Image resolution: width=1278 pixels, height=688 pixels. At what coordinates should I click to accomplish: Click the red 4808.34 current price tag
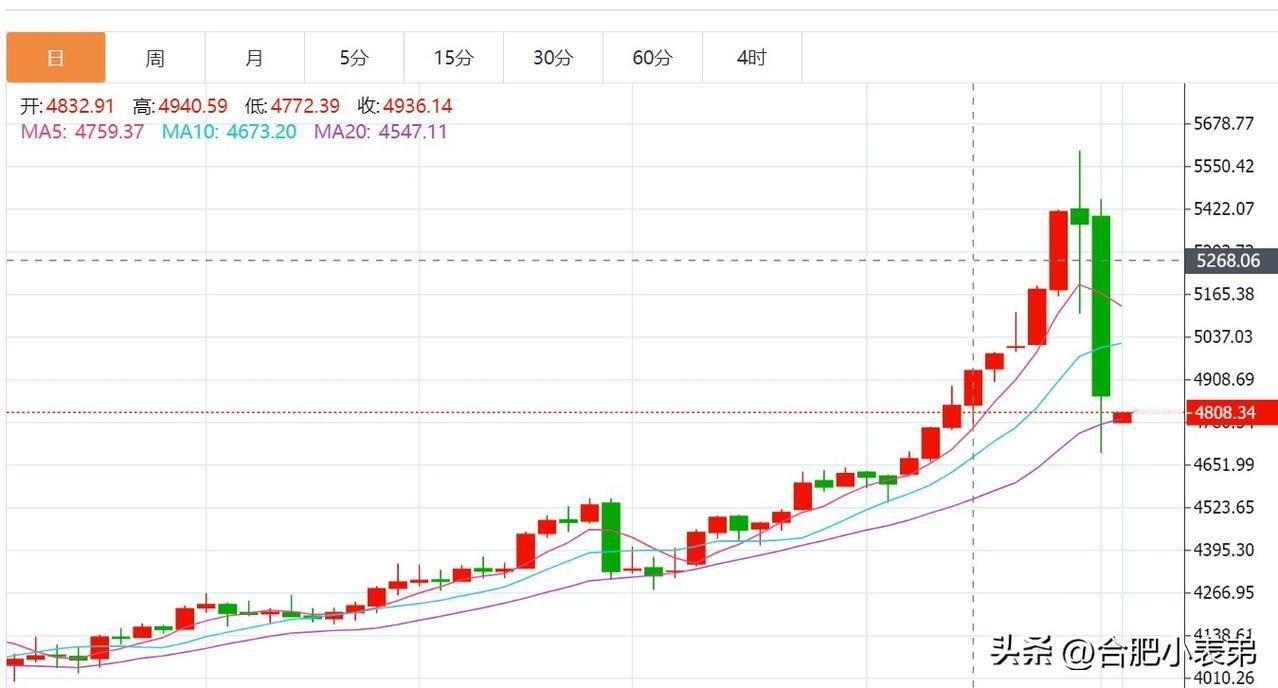[x=1231, y=412]
